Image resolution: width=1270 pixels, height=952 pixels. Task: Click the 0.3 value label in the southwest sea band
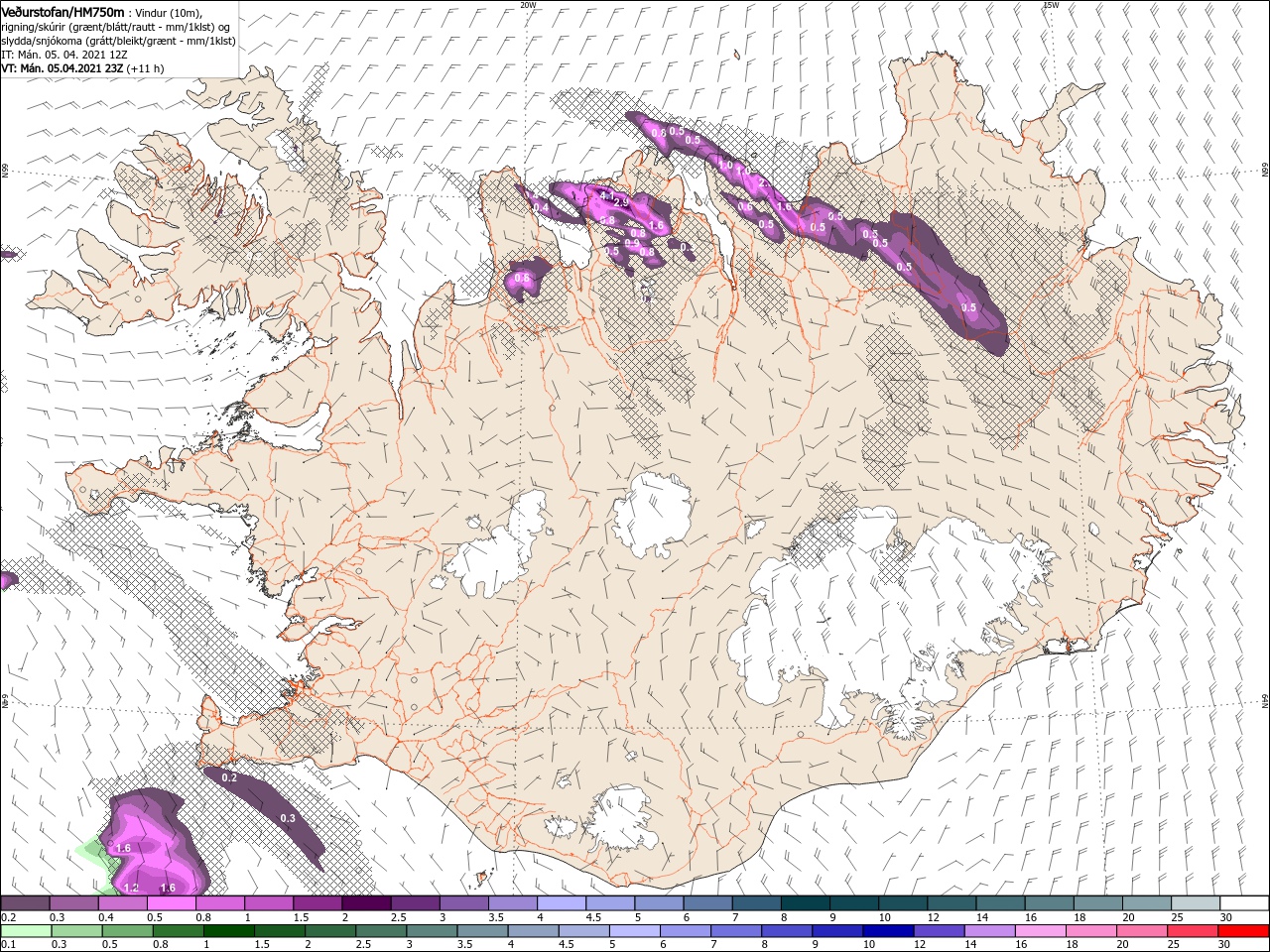coord(288,818)
